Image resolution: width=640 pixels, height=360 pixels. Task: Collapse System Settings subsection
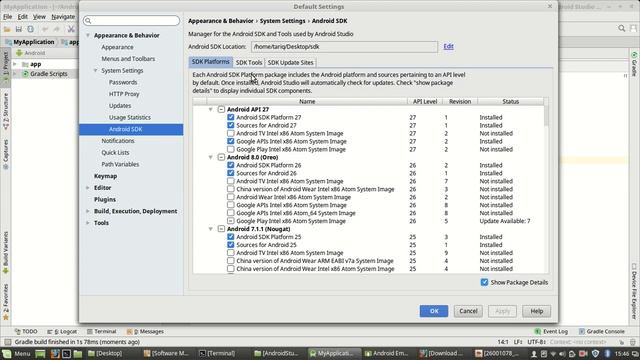coord(96,71)
